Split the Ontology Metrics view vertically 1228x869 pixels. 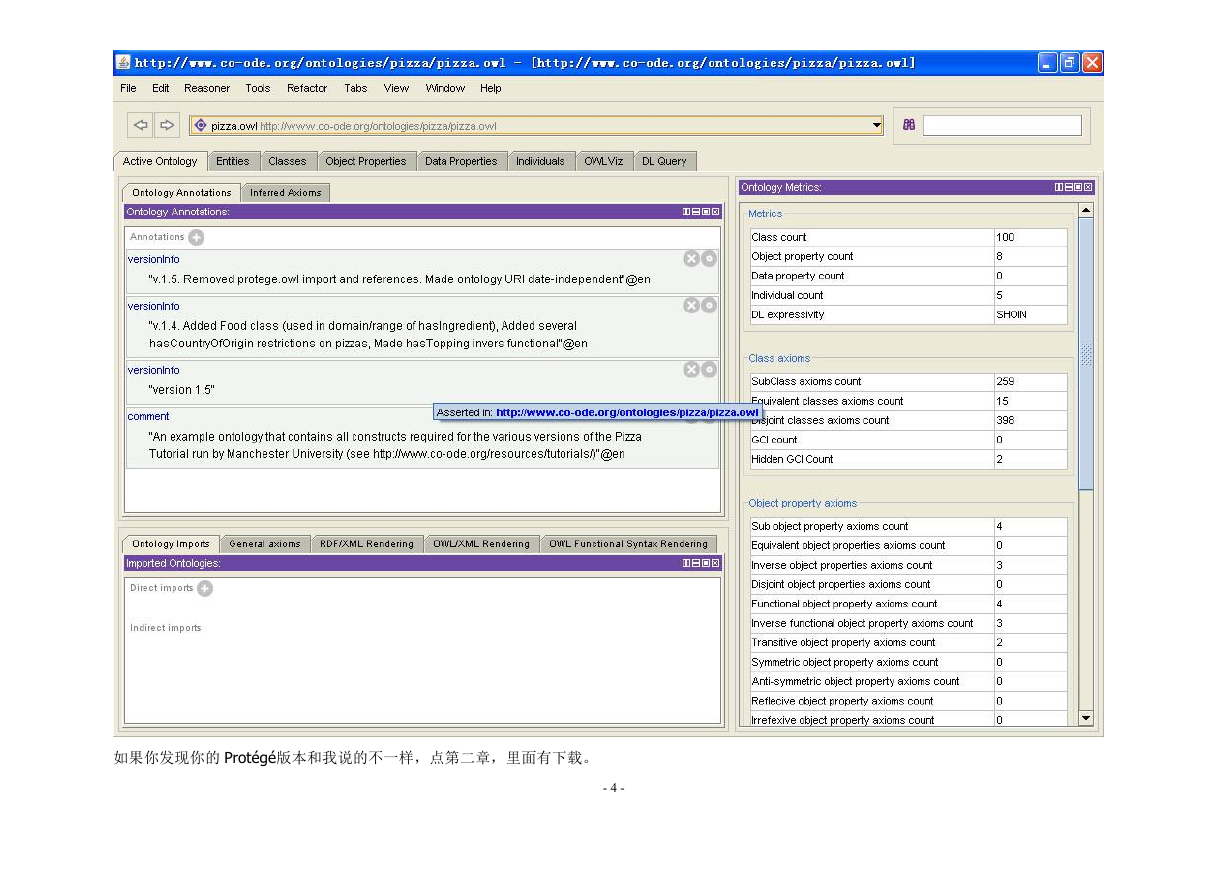click(x=1059, y=187)
